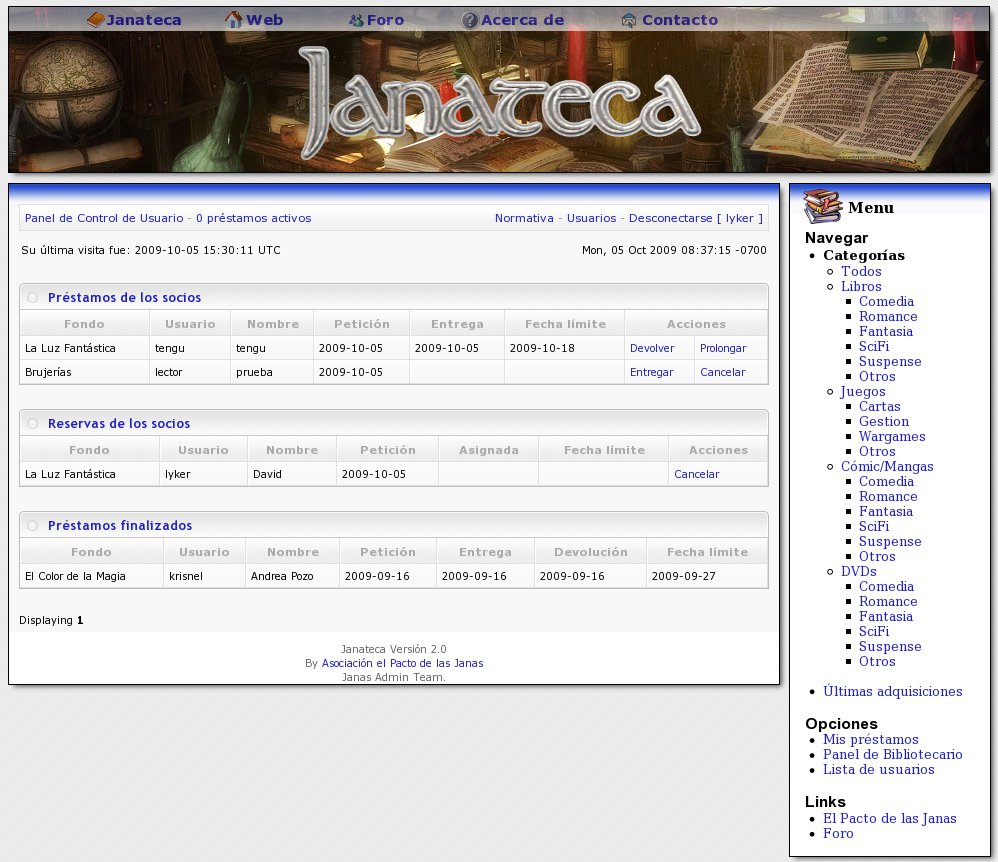Viewport: 998px width, 862px height.
Task: Click the Web house icon
Action: [x=233, y=20]
